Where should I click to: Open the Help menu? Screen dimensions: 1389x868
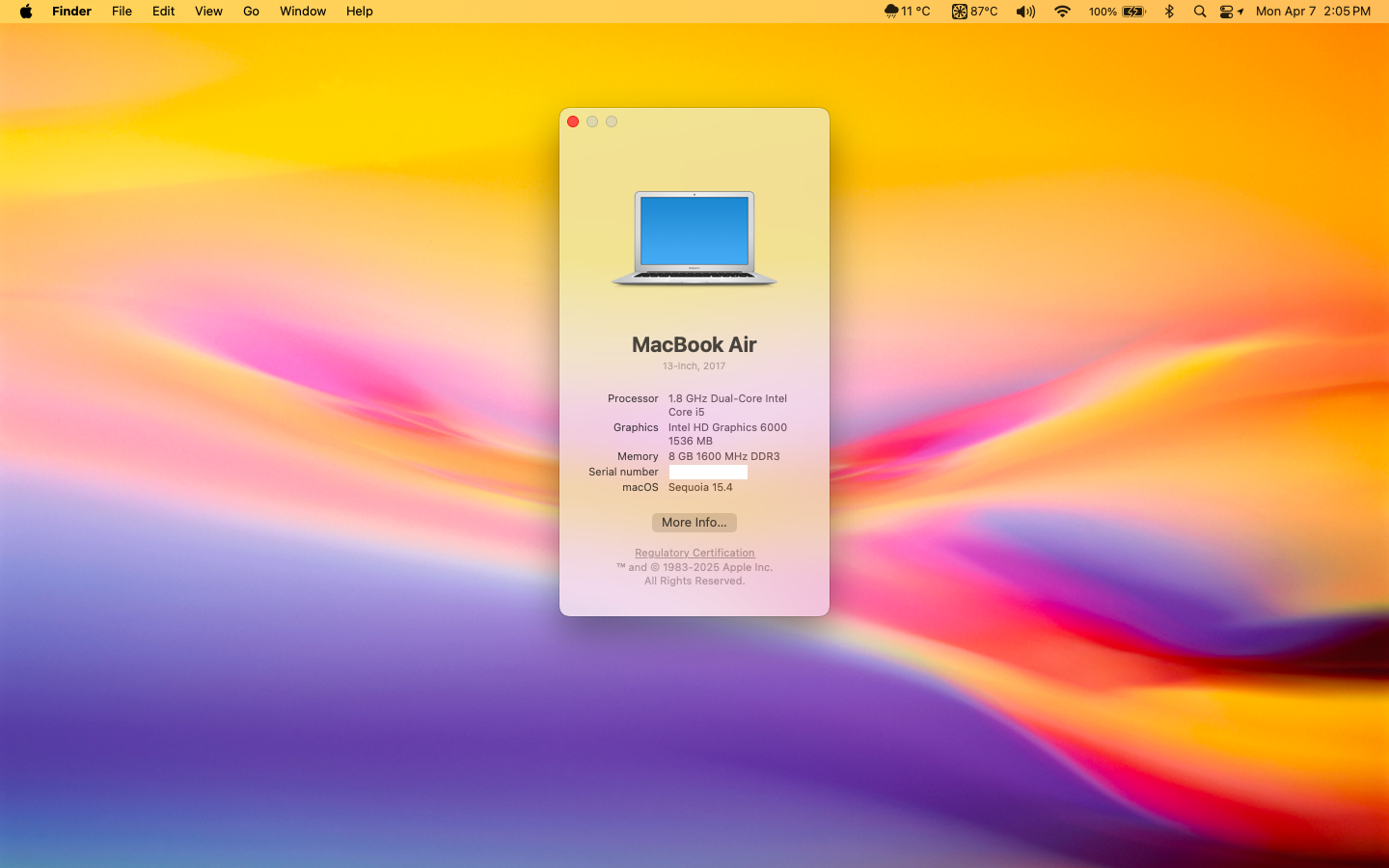point(359,12)
